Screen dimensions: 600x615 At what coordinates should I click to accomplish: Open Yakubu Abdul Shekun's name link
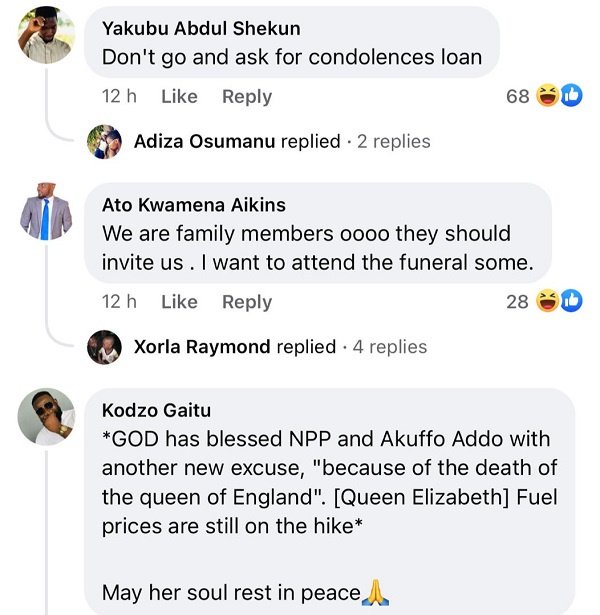(201, 28)
